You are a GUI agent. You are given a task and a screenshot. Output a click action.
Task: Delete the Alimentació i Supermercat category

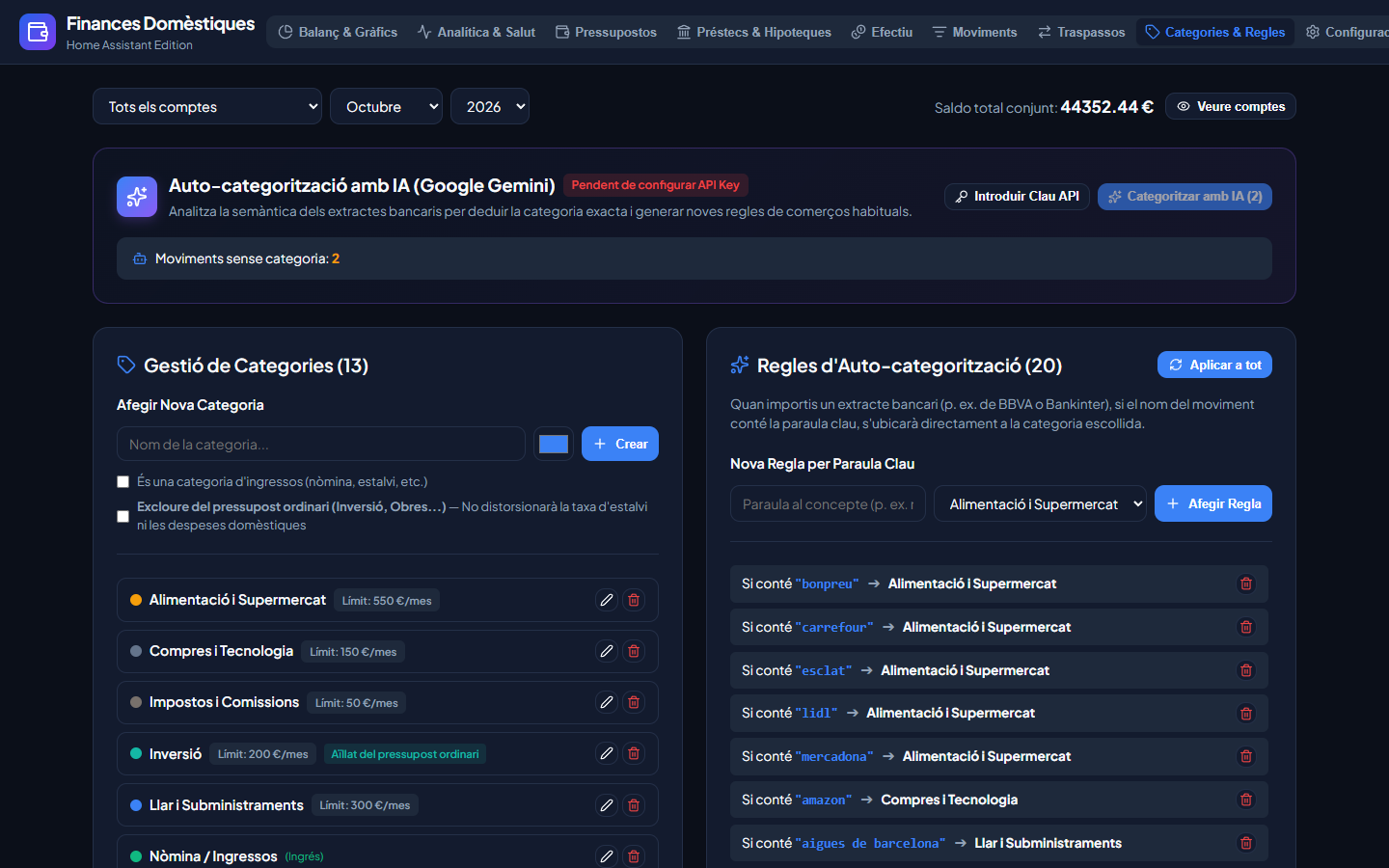pos(634,600)
